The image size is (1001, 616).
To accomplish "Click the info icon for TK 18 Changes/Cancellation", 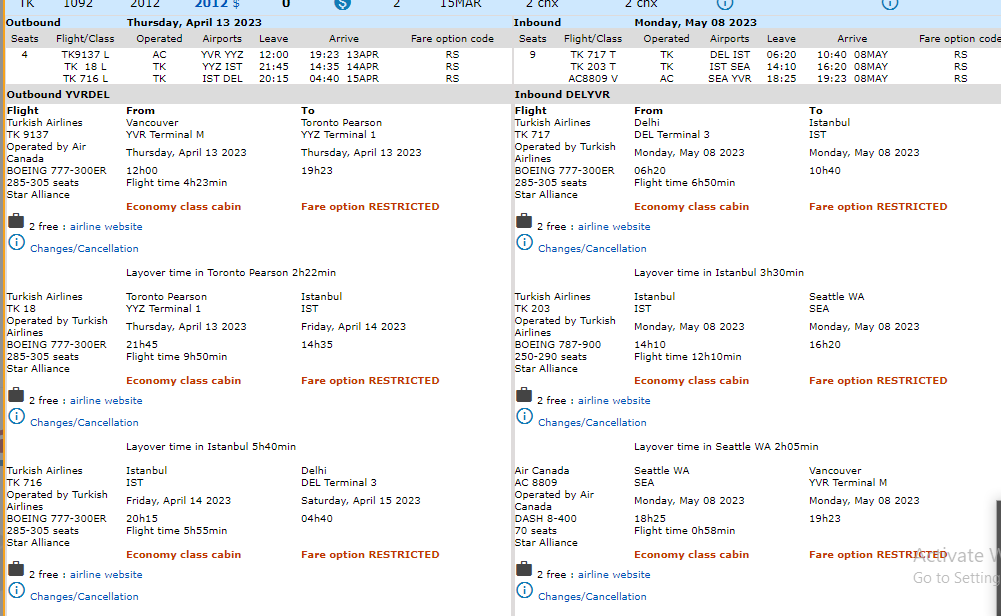I will tap(17, 417).
